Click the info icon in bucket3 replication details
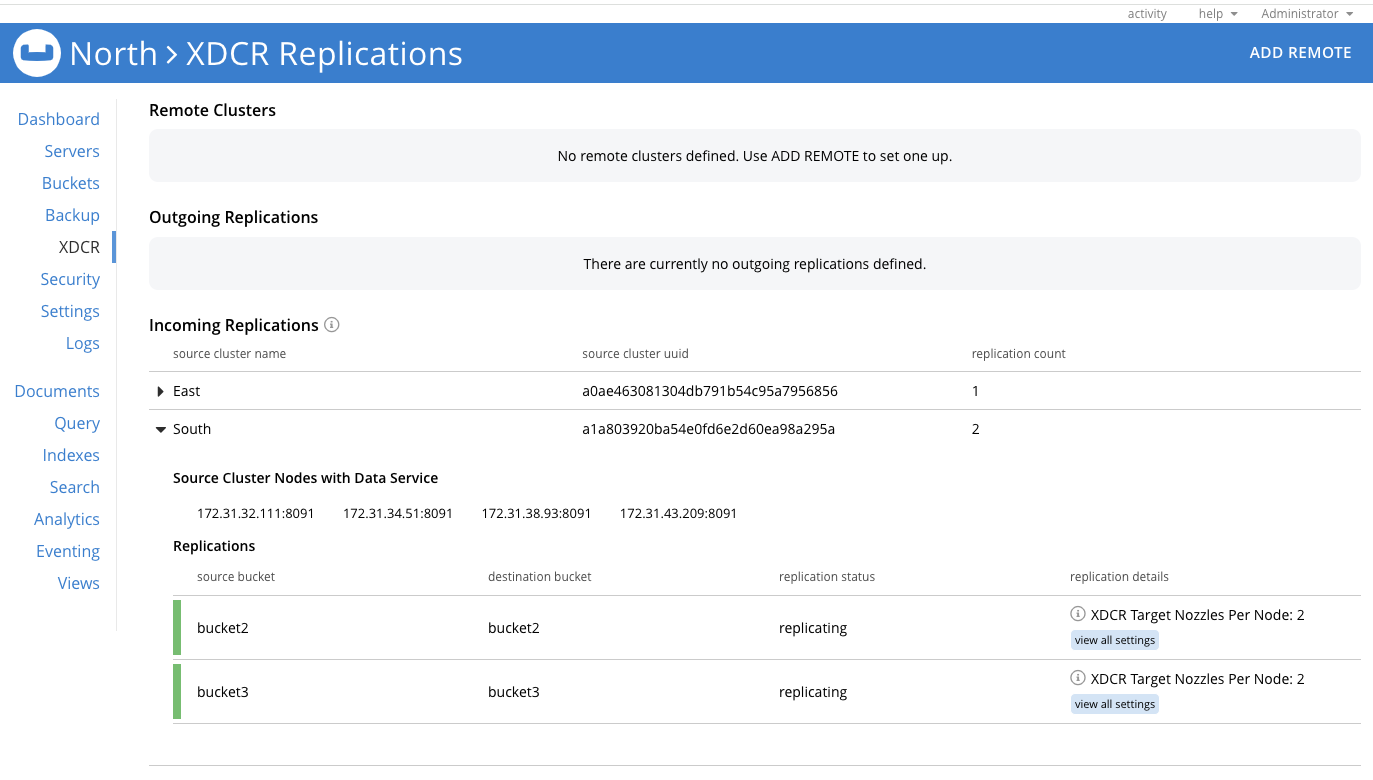This screenshot has width=1373, height=780. (1078, 678)
